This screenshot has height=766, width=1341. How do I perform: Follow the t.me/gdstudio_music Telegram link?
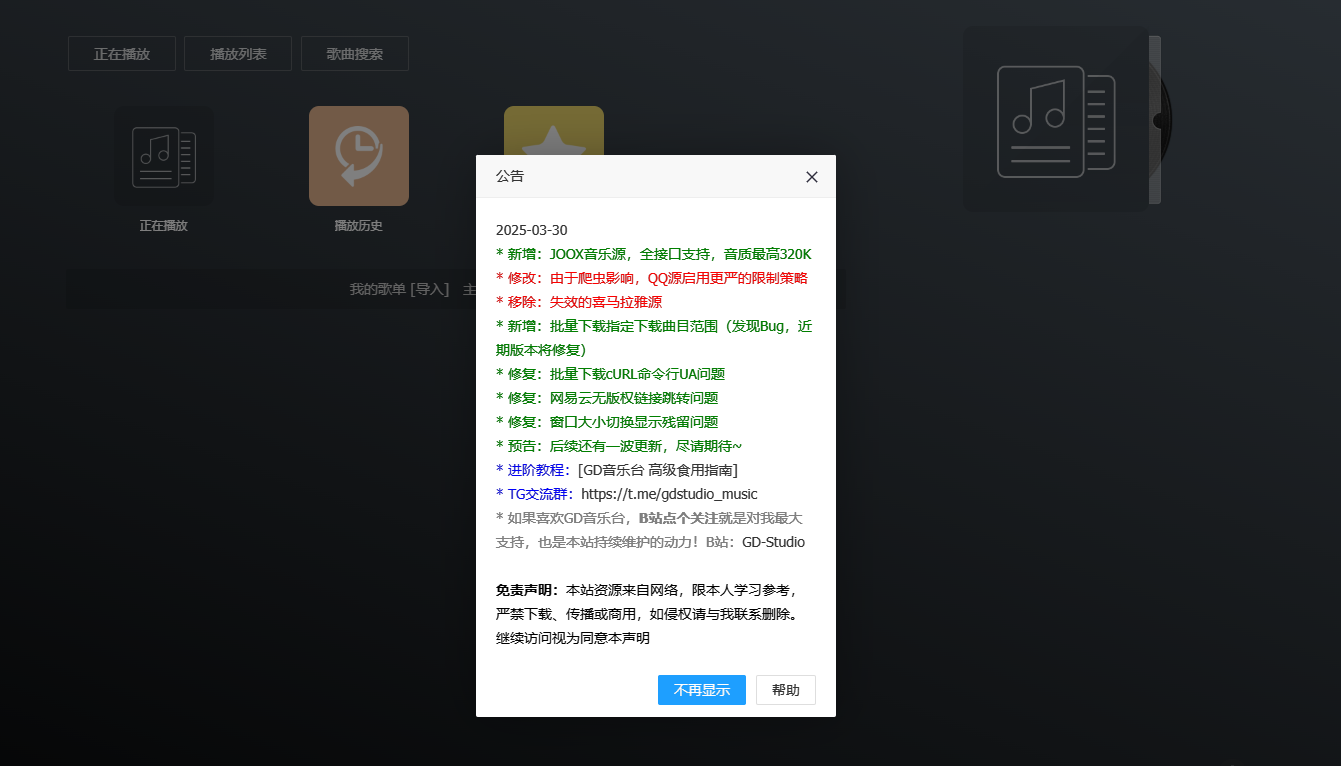point(669,494)
